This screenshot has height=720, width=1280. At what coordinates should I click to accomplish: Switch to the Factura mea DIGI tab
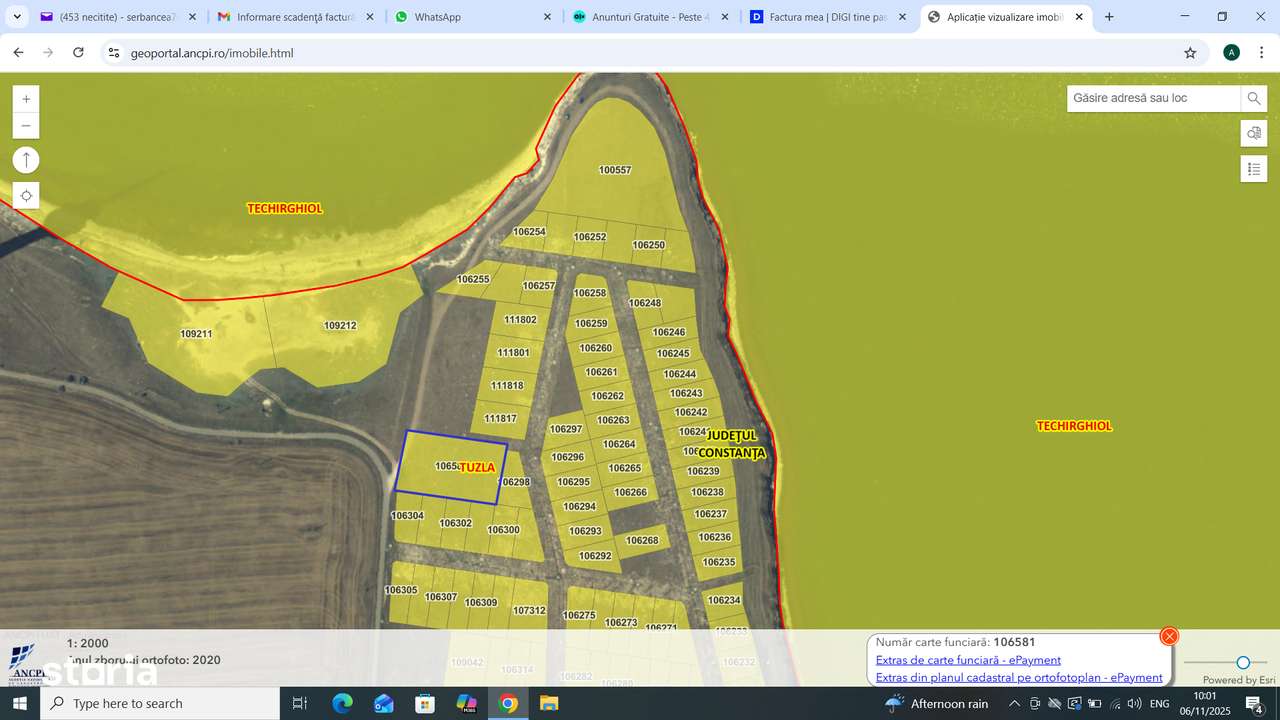pyautogui.click(x=828, y=17)
